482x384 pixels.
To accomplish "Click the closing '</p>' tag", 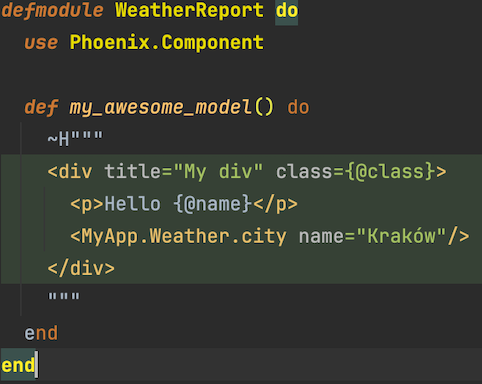I will 275,204.
